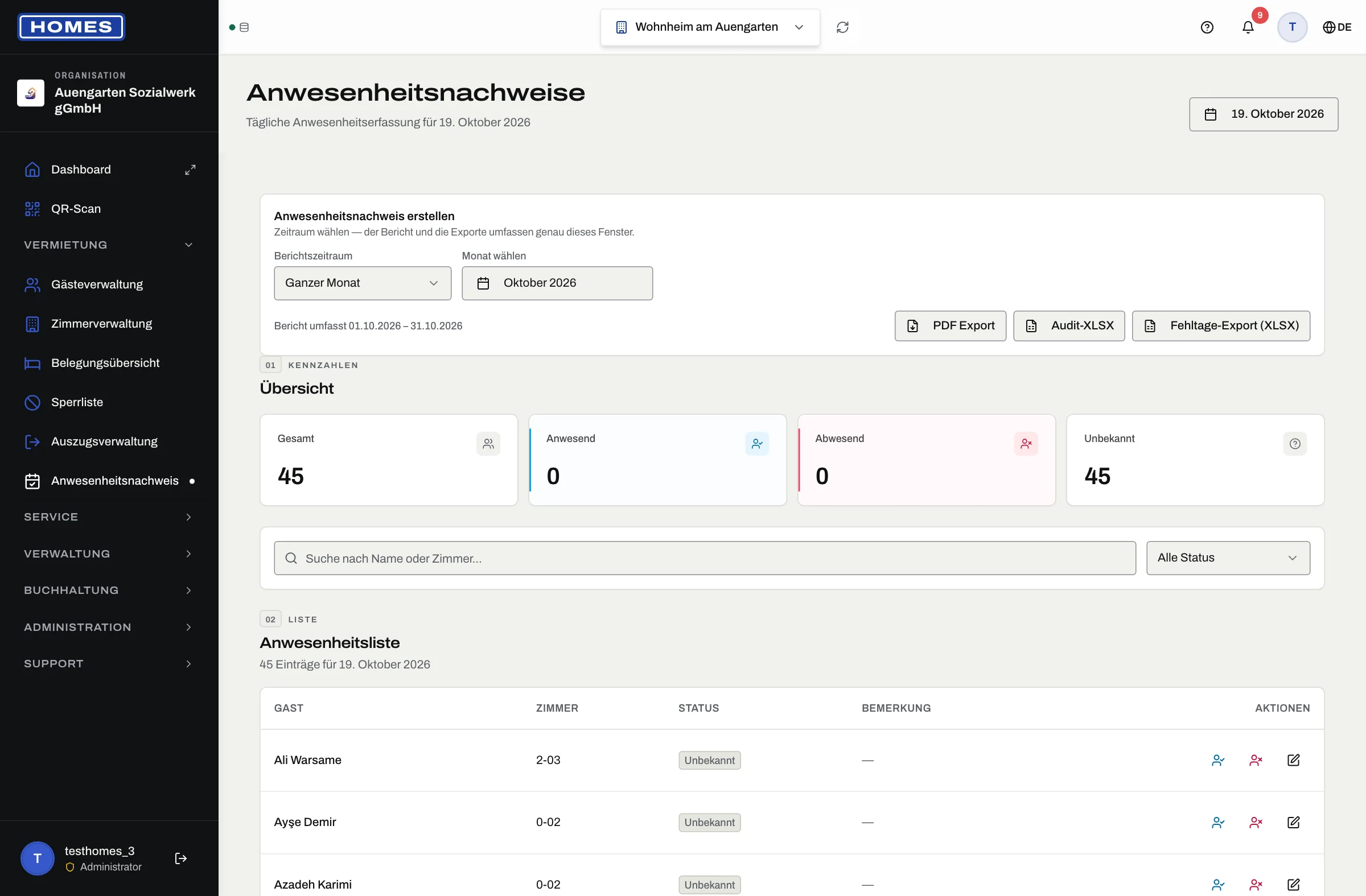Click the refresh icon beside property selector
Screen dimensions: 1366x896
842,27
